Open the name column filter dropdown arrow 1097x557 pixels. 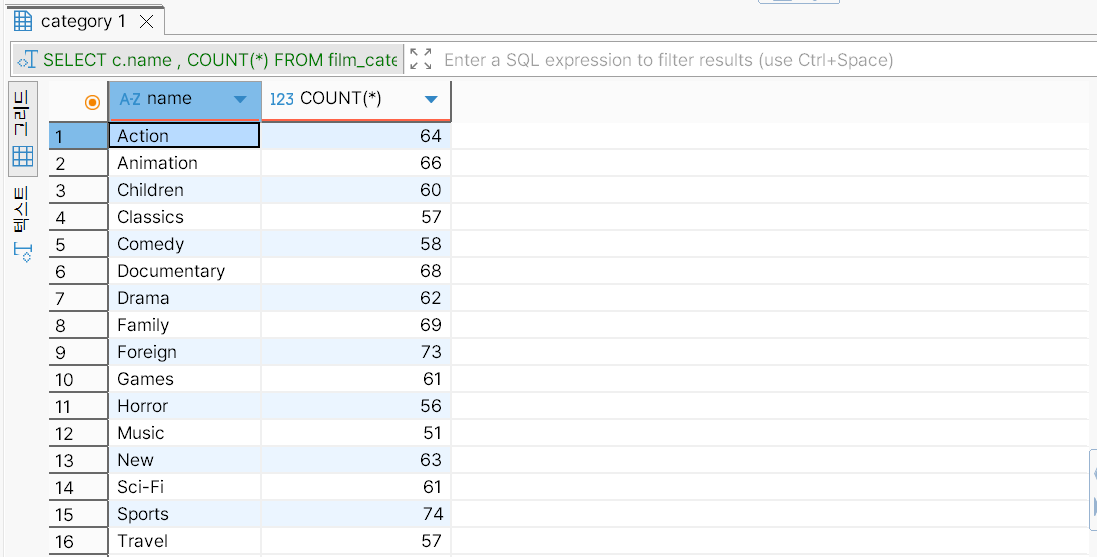pyautogui.click(x=240, y=100)
